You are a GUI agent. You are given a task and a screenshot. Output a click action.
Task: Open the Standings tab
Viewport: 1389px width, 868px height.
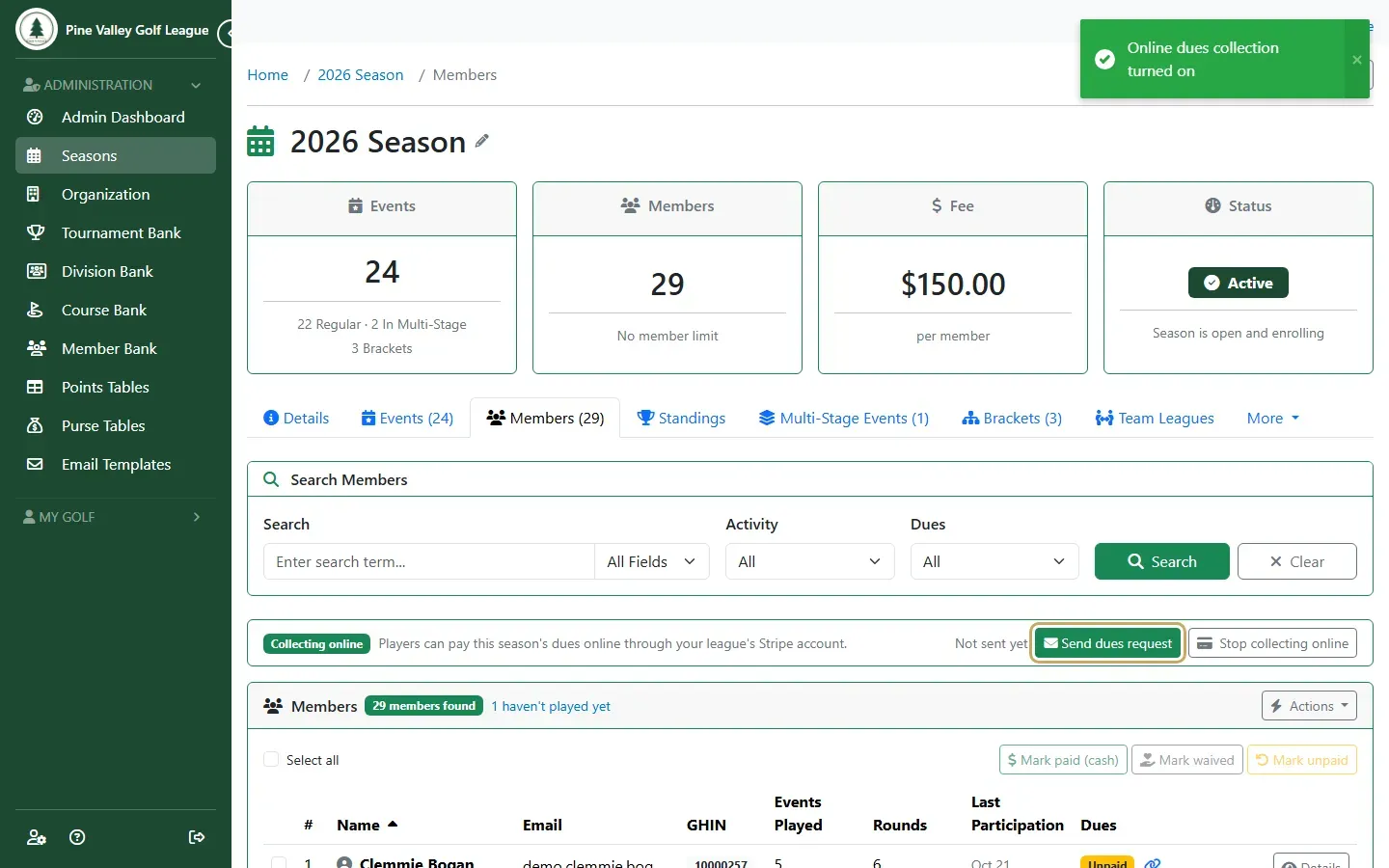(682, 418)
